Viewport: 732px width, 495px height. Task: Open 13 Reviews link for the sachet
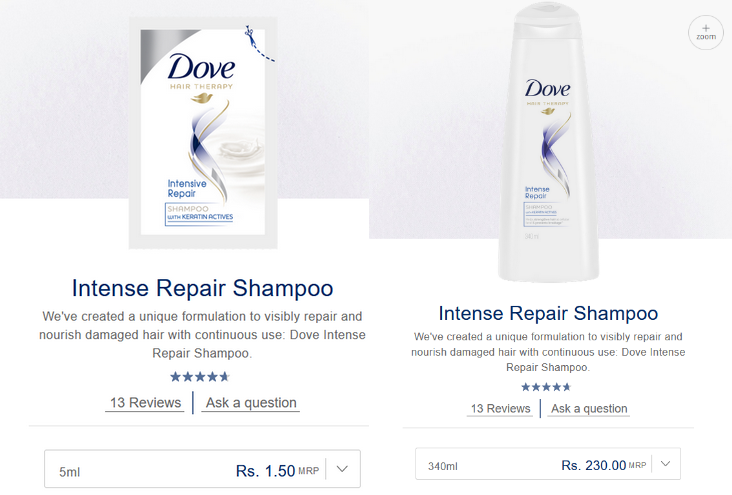145,403
